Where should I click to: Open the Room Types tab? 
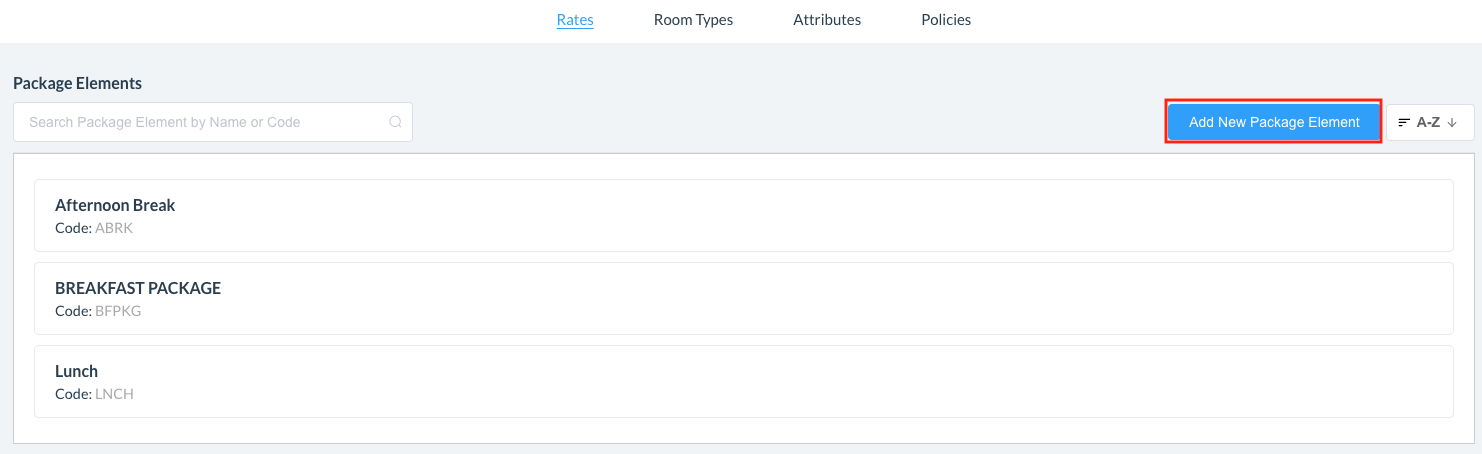coord(693,20)
